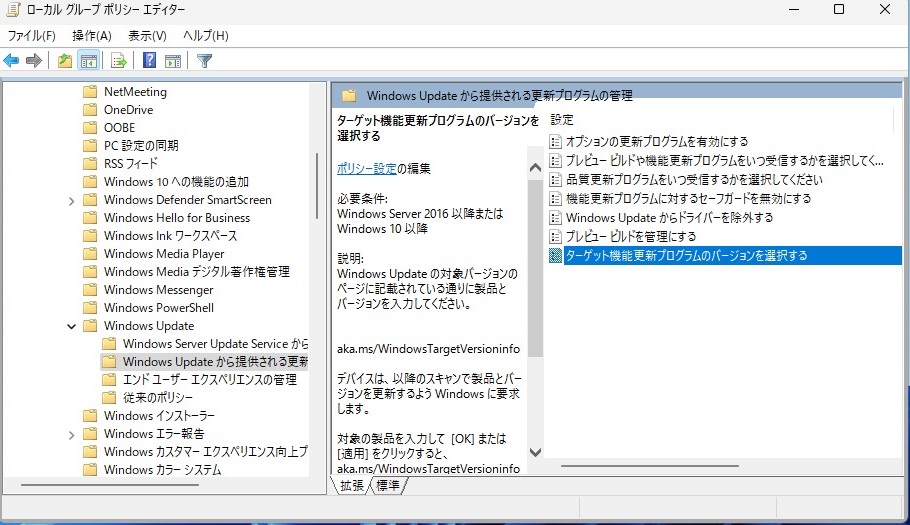This screenshot has height=525, width=910.
Task: Toggle the show/hide console tree icon
Action: point(88,61)
